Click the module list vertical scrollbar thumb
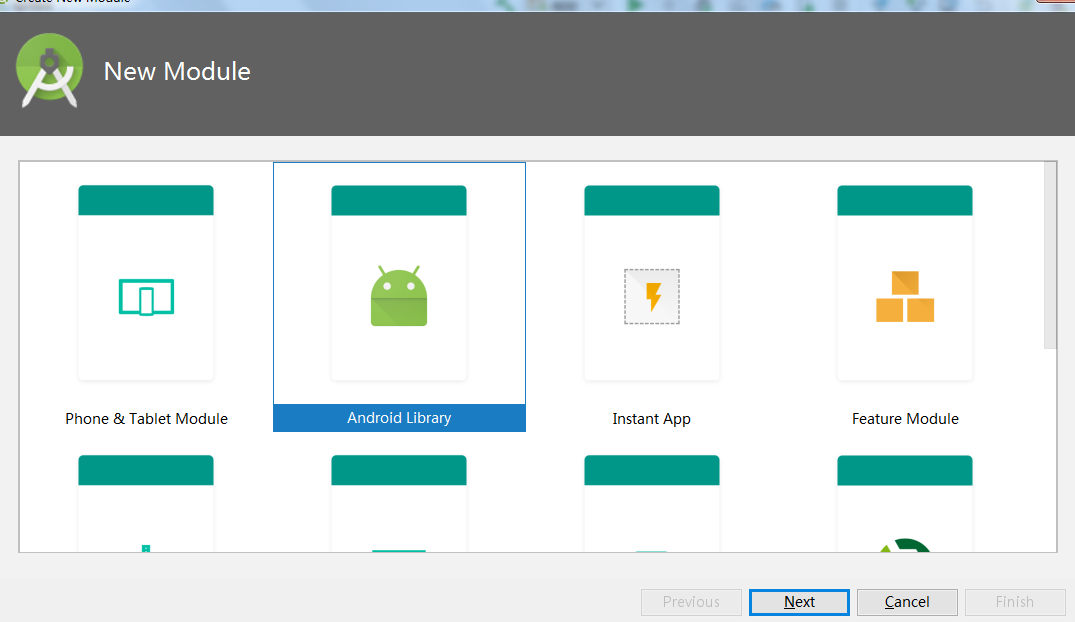1075x622 pixels. 1050,255
